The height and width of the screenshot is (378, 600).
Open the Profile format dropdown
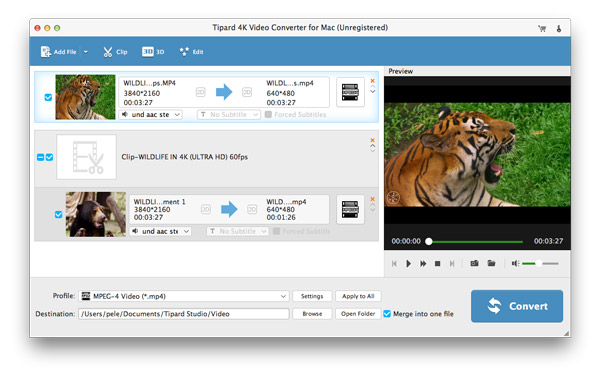184,296
